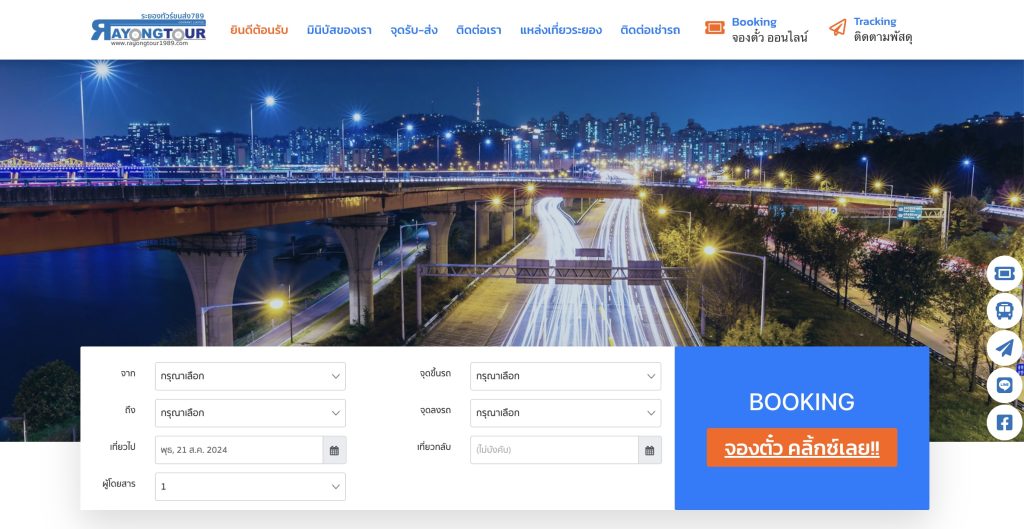Screen dimensions: 1024x529
Task: Click the calendar icon for เที่ยวไป date
Action: [x=334, y=450]
